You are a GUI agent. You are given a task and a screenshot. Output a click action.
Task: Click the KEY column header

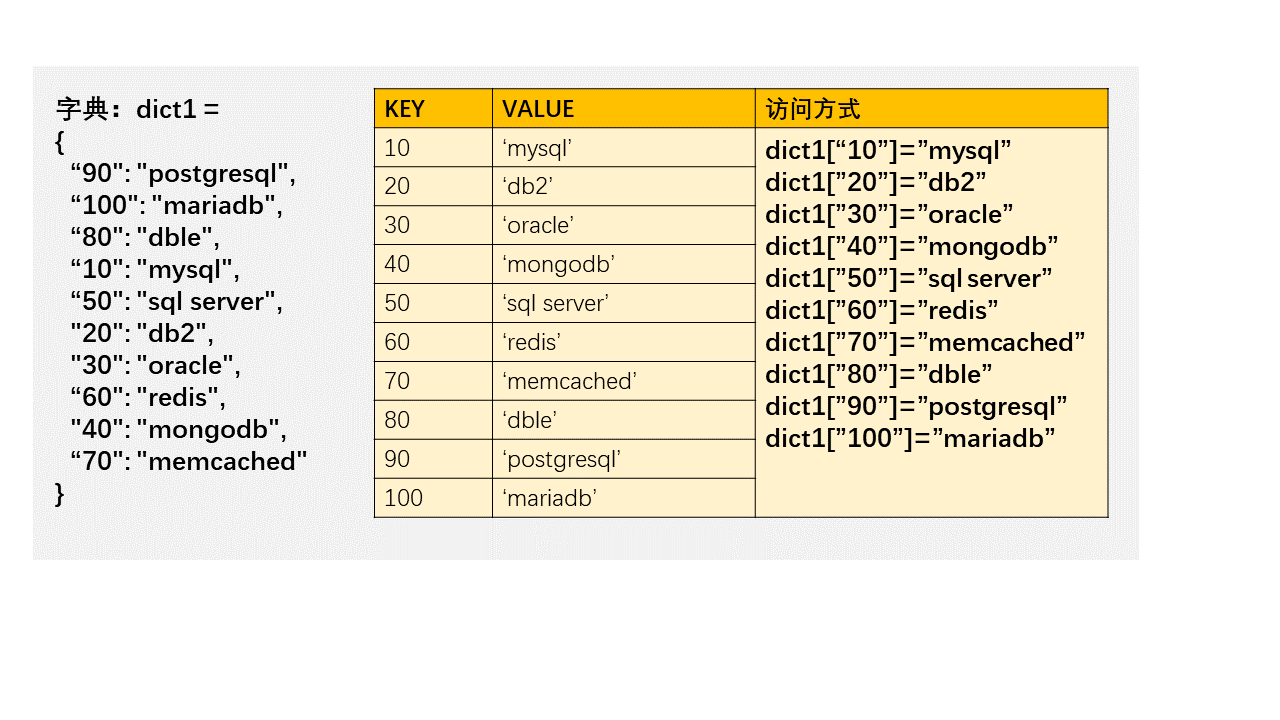coord(433,108)
